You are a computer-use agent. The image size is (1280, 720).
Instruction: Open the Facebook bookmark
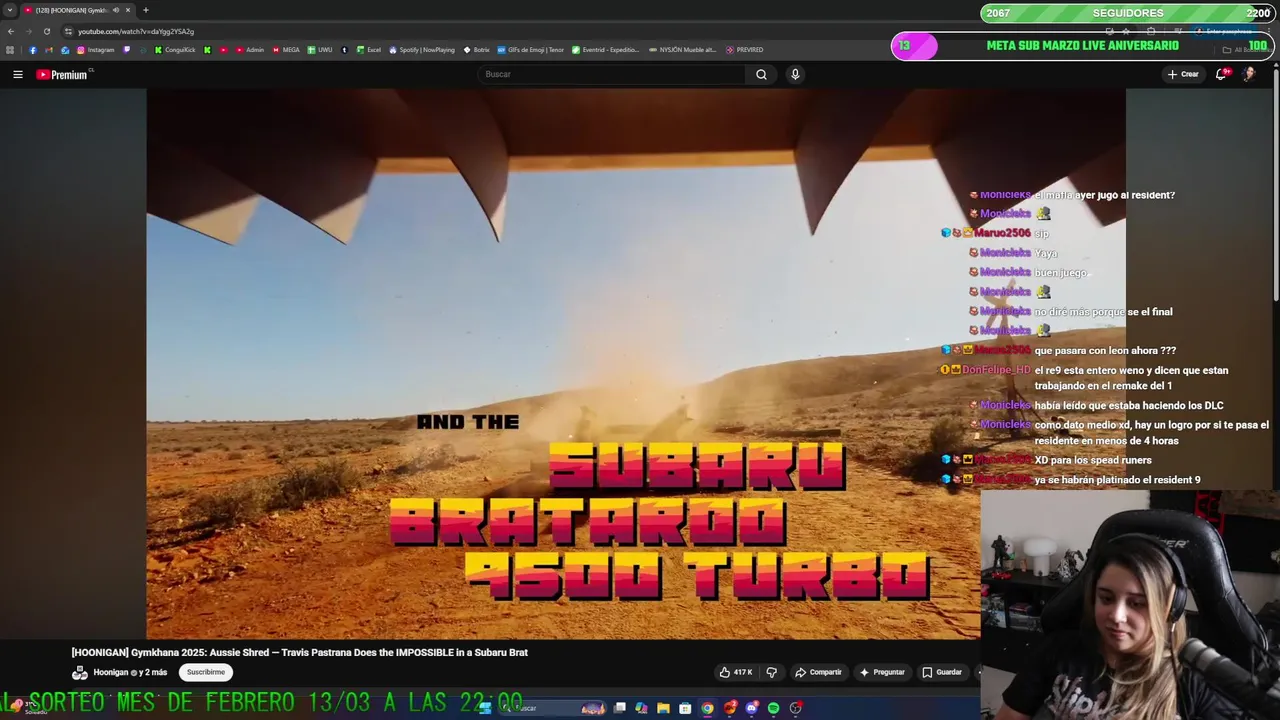pos(33,50)
